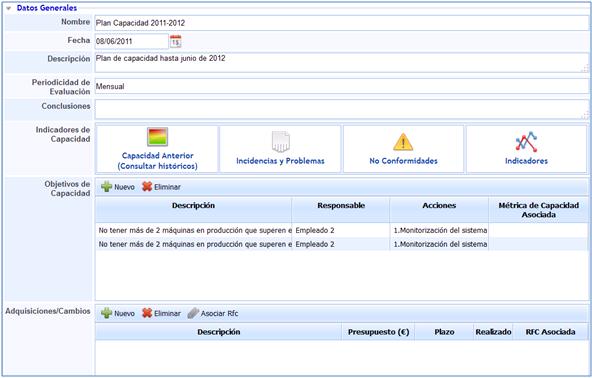592x378 pixels.
Task: Select the first objective row with Empleado 2
Action: (342, 230)
